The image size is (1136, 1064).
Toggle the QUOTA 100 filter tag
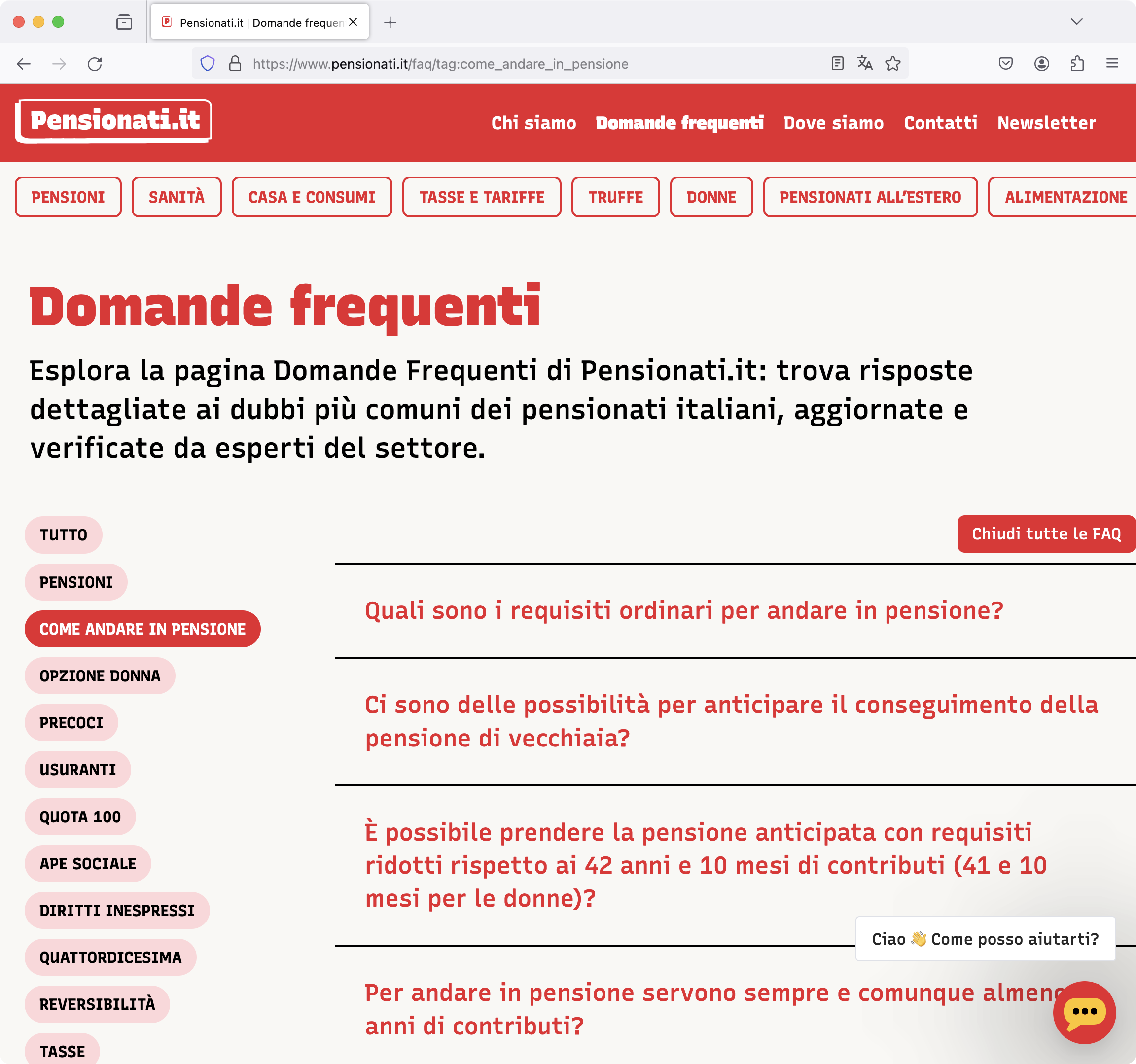[x=80, y=816]
